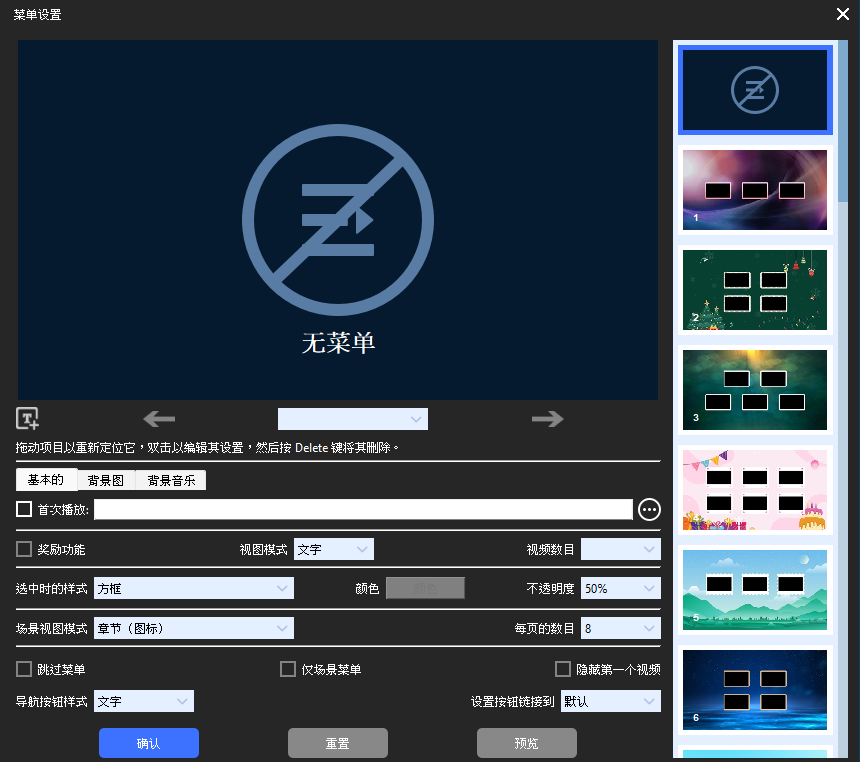
Task: Expand the 不透明度 dropdown showing 50%
Action: pos(620,588)
